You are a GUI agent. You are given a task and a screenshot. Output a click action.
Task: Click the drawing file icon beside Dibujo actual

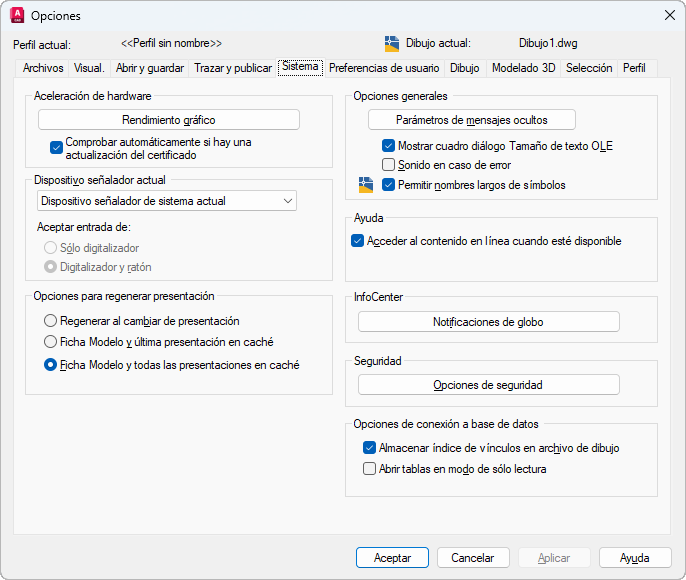pyautogui.click(x=392, y=43)
